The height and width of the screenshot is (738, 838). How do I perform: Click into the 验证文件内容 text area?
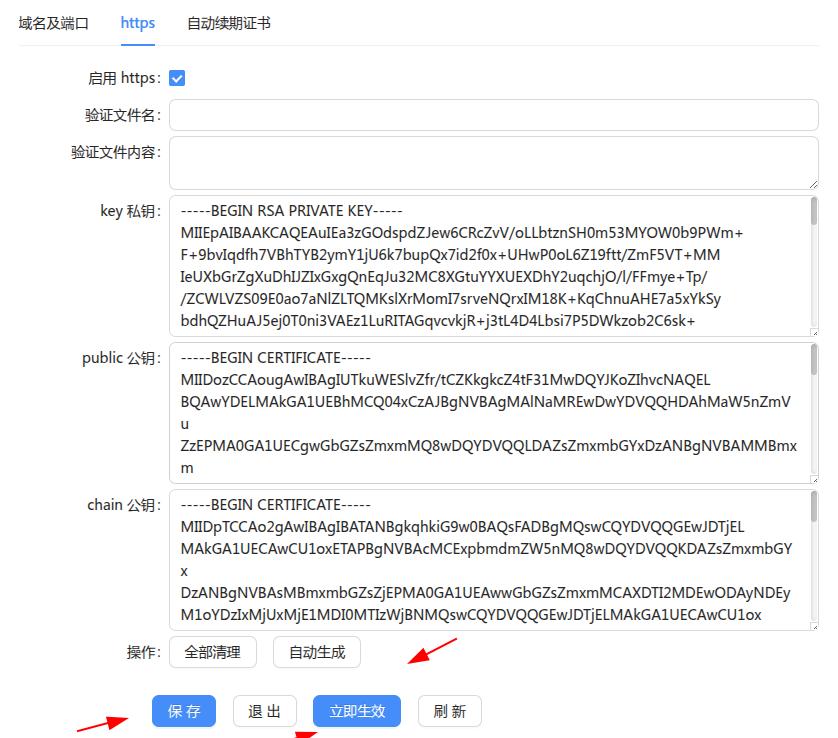click(x=493, y=163)
